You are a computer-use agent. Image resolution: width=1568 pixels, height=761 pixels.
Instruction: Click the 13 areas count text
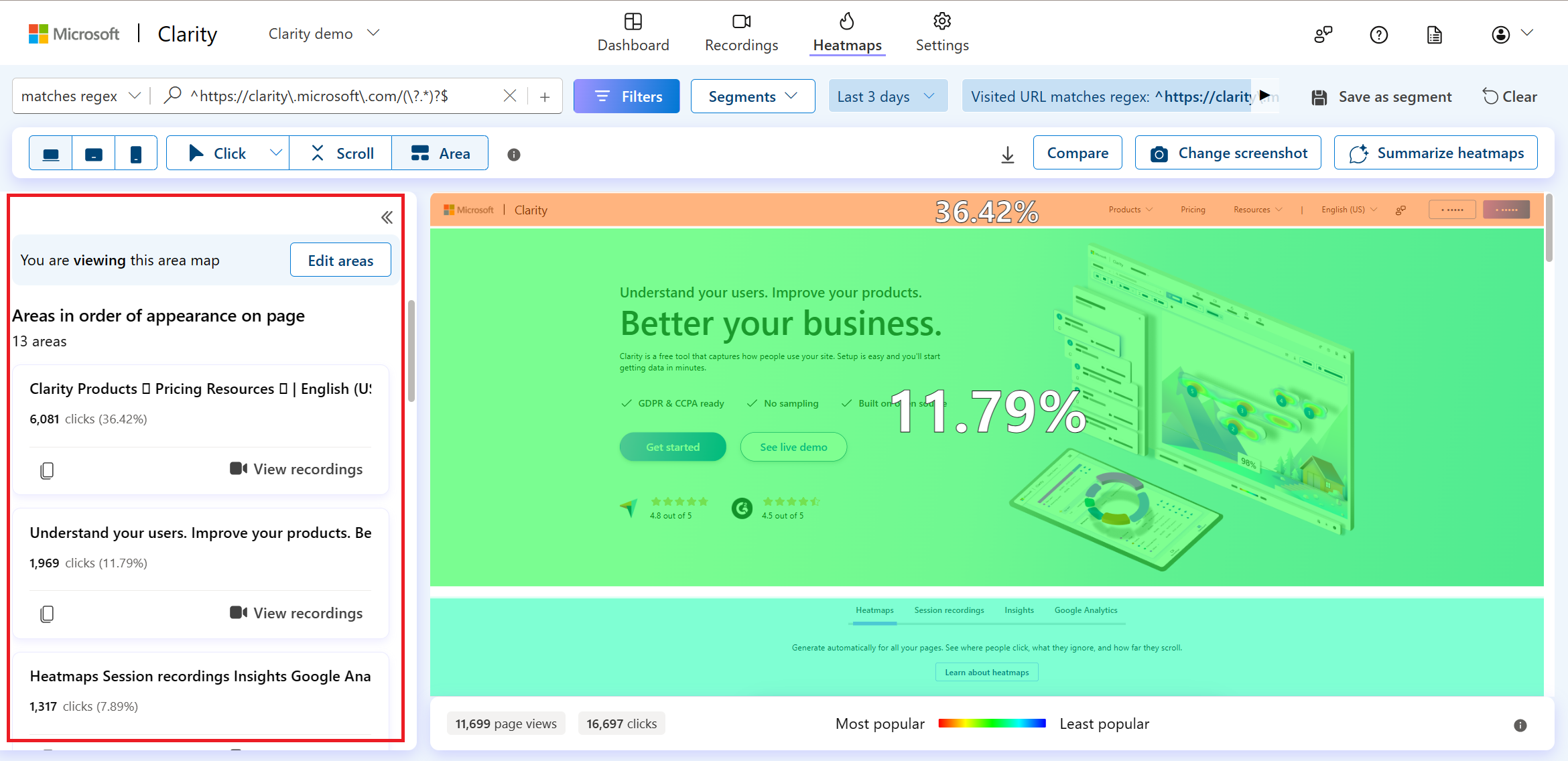(40, 342)
